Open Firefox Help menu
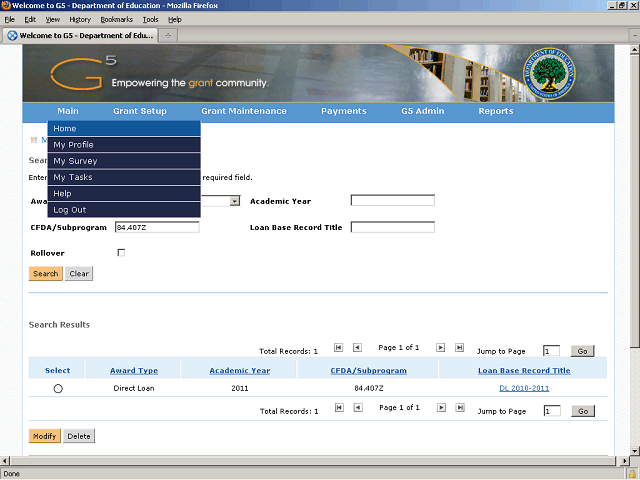This screenshot has height=480, width=640. pos(175,20)
